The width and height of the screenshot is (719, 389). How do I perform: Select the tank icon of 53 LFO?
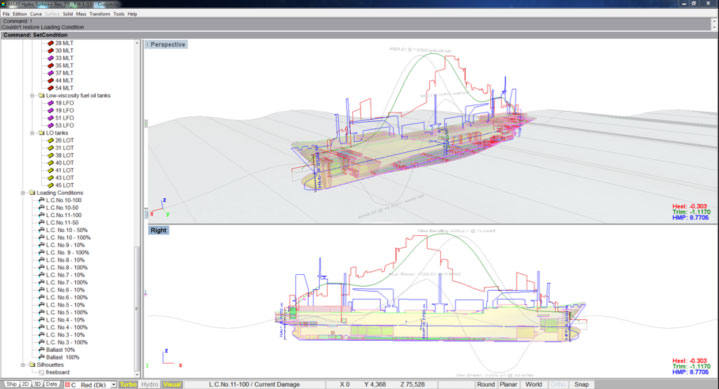pos(51,125)
